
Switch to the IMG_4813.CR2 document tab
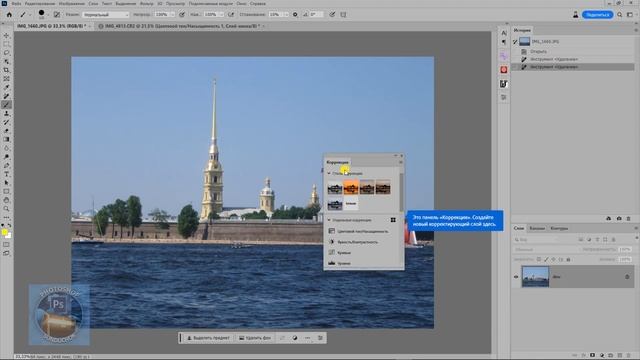pos(182,26)
